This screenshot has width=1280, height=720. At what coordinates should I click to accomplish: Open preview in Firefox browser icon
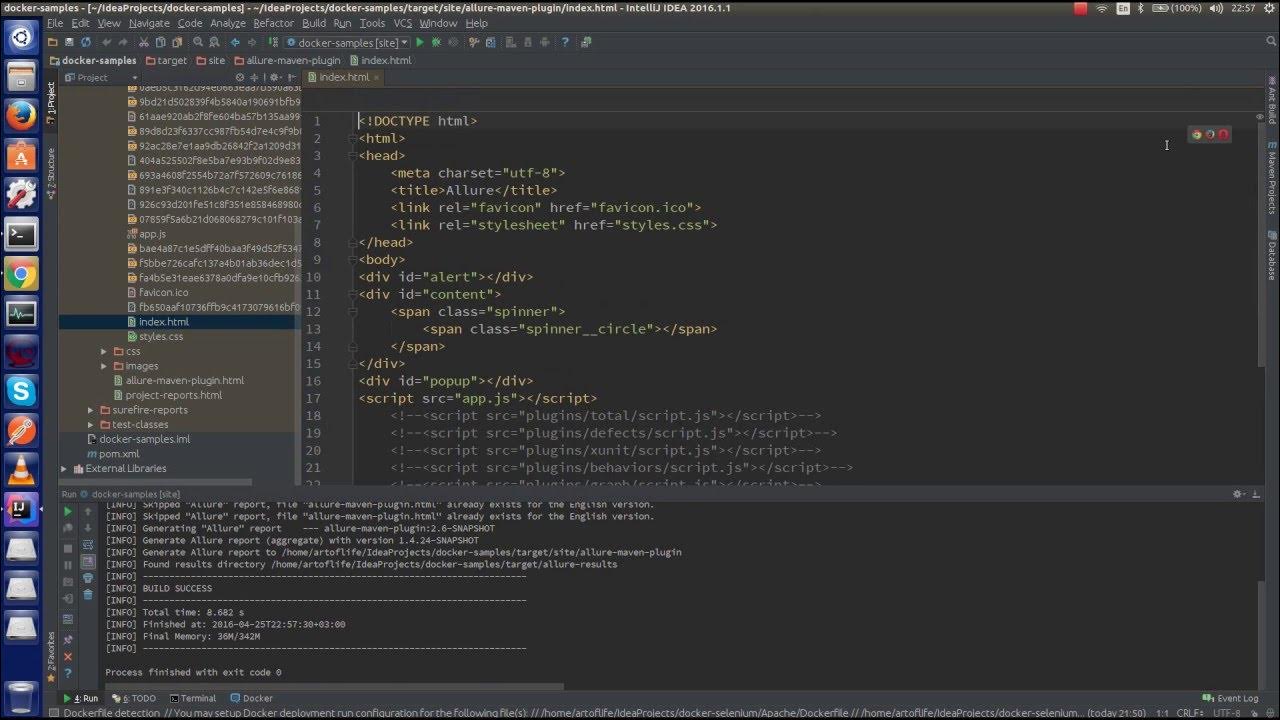pos(1210,134)
